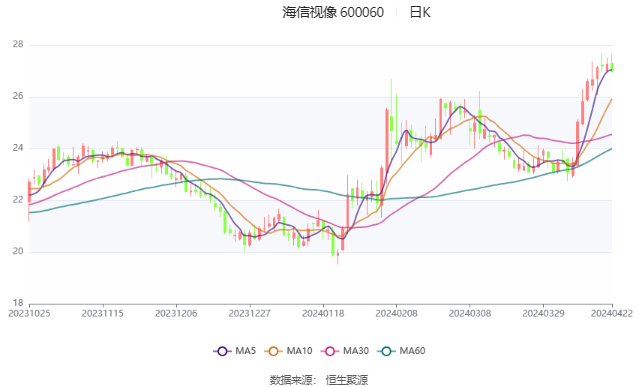Click the 恒生聚源 source name
The image size is (637, 387).
coord(347,380)
